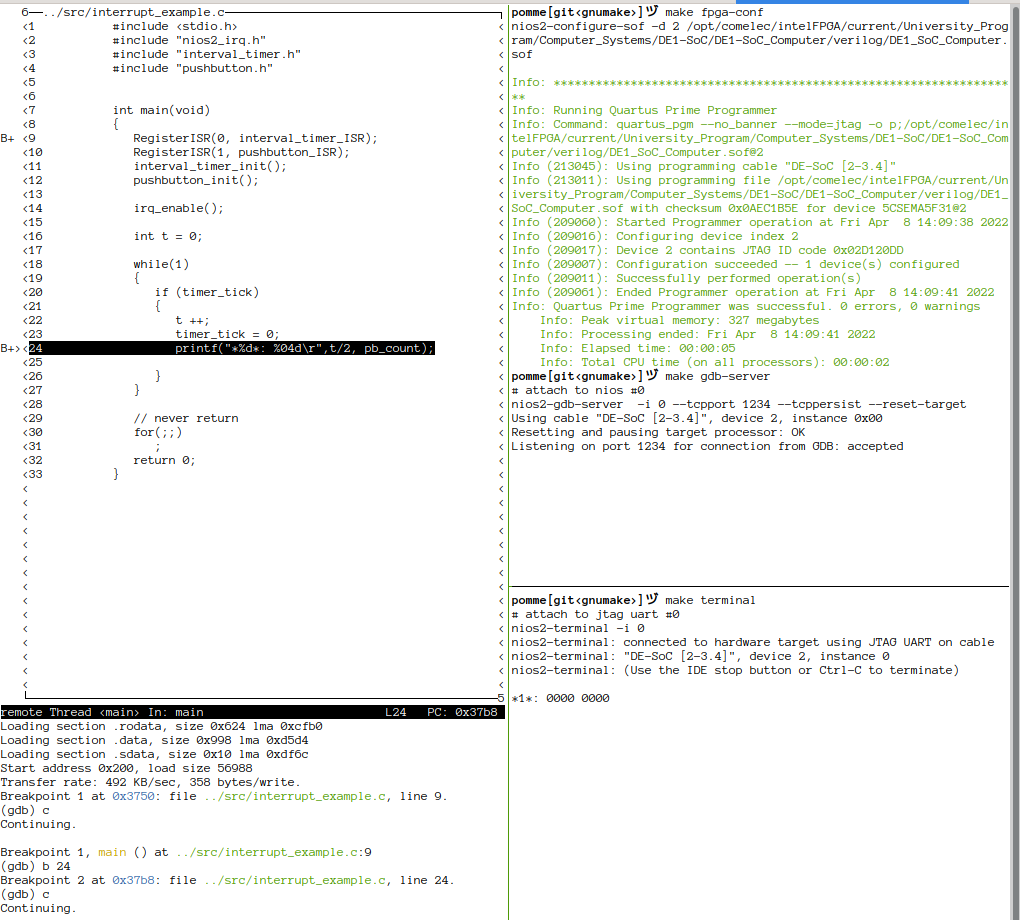Click the B+> current breakpoint marker at line 24
This screenshot has height=920, width=1020.
[10, 348]
